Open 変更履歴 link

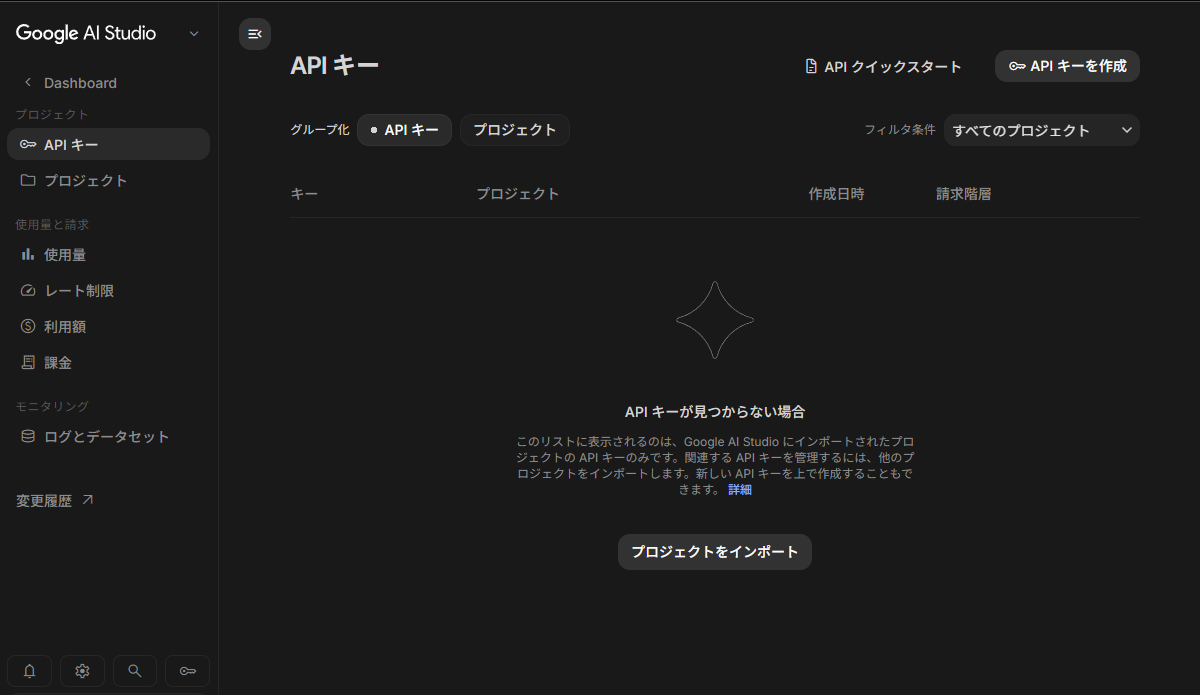click(x=55, y=501)
